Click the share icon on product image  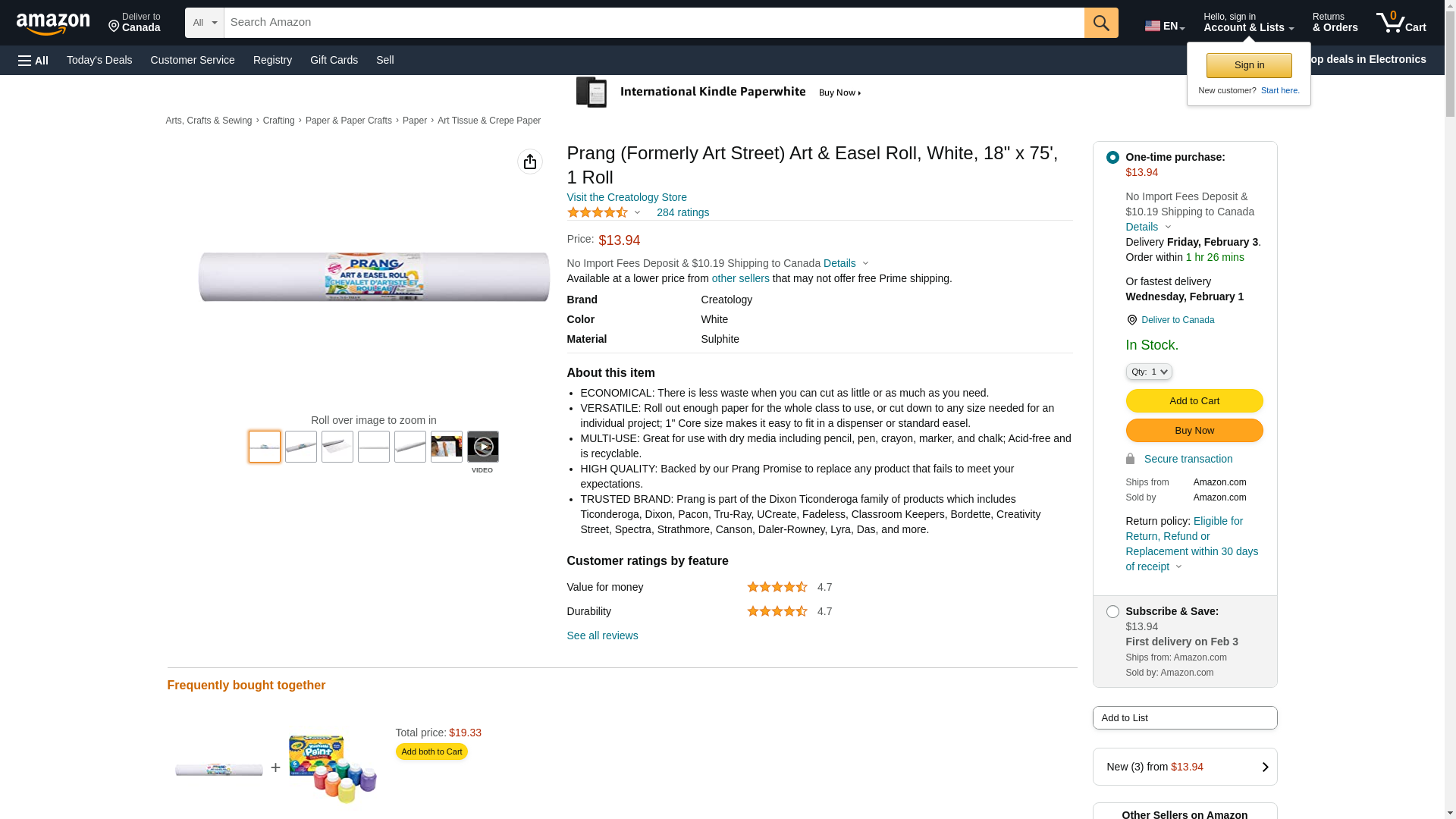pyautogui.click(x=530, y=162)
